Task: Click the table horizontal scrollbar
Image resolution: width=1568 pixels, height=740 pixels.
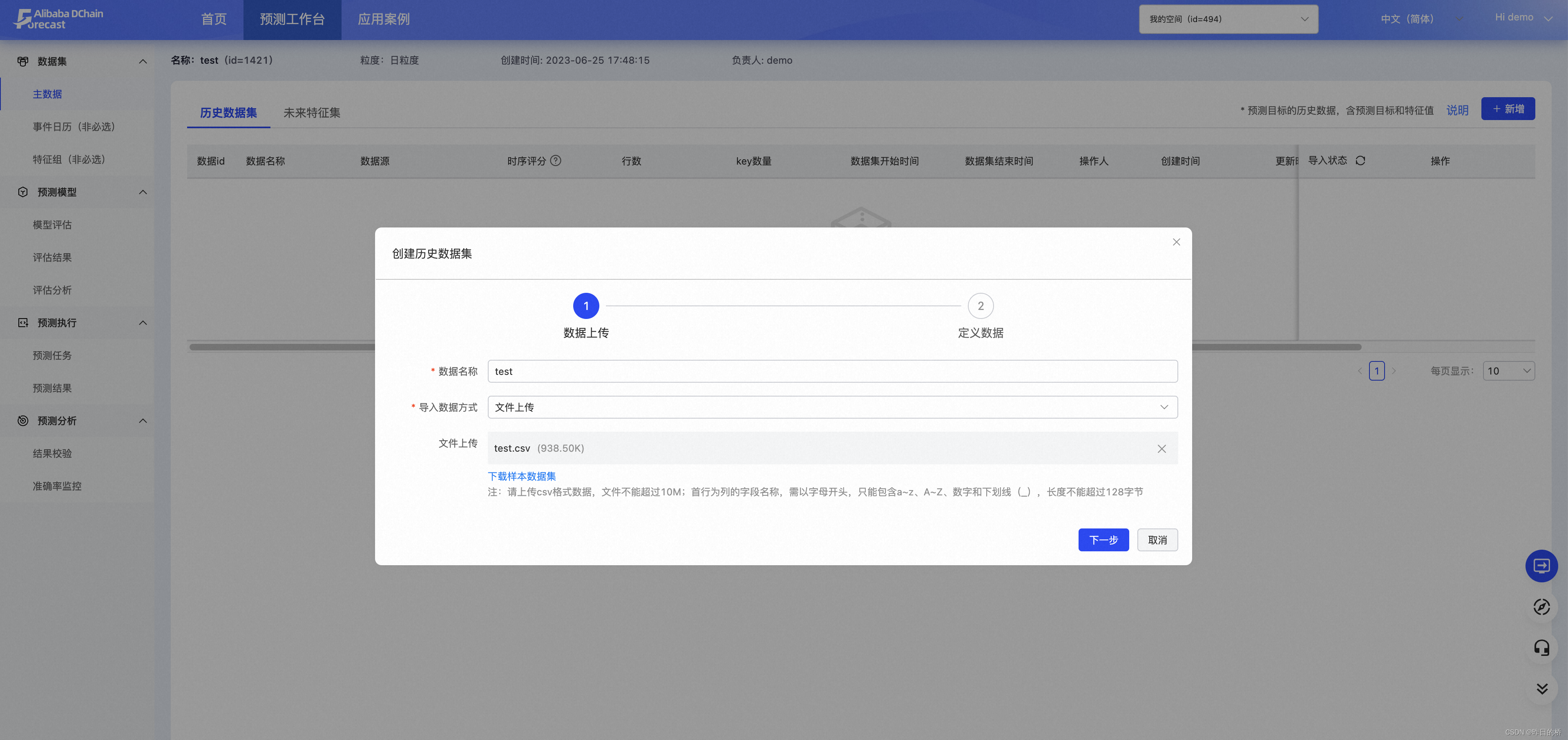Action: click(775, 347)
